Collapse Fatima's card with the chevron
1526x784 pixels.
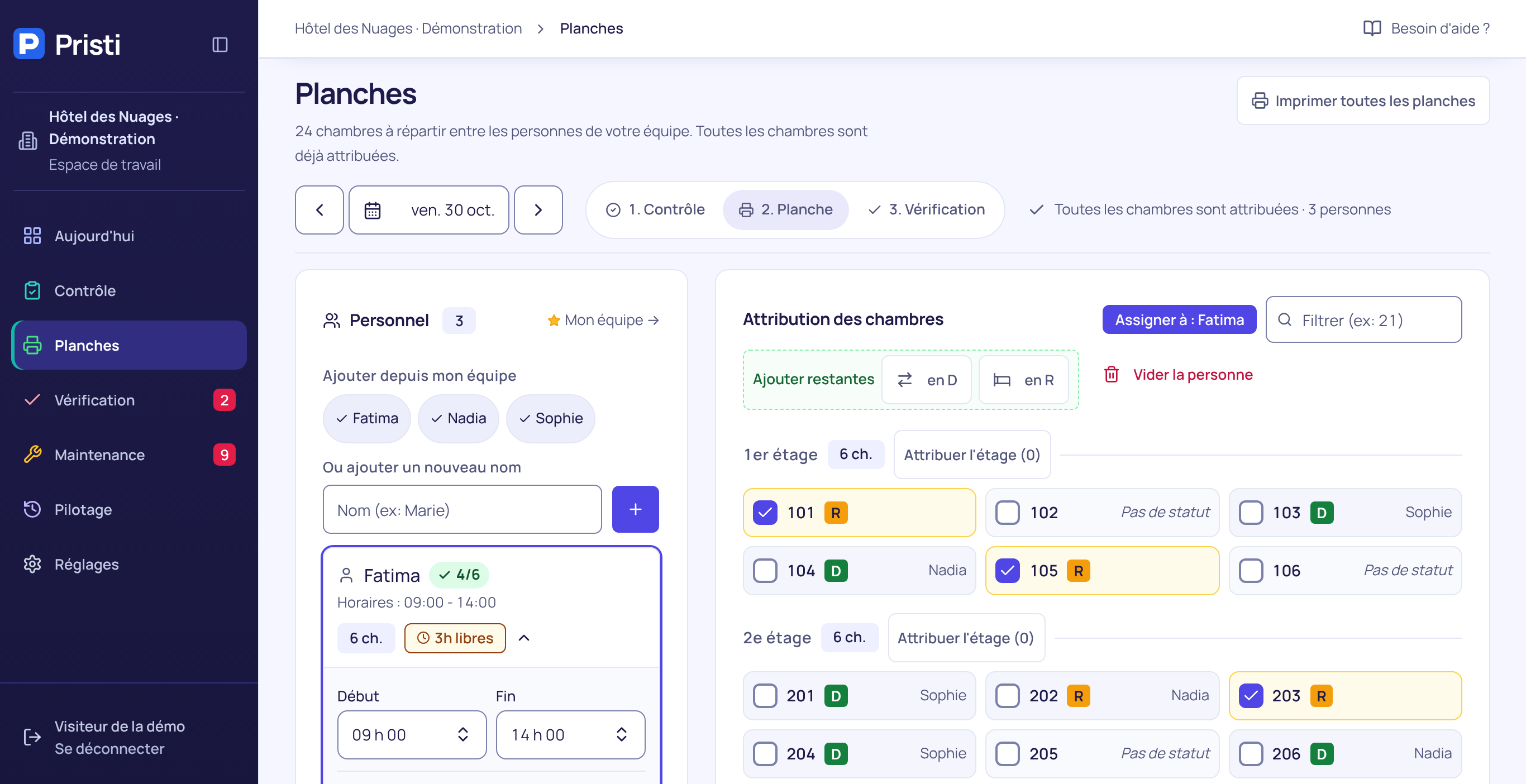coord(524,638)
